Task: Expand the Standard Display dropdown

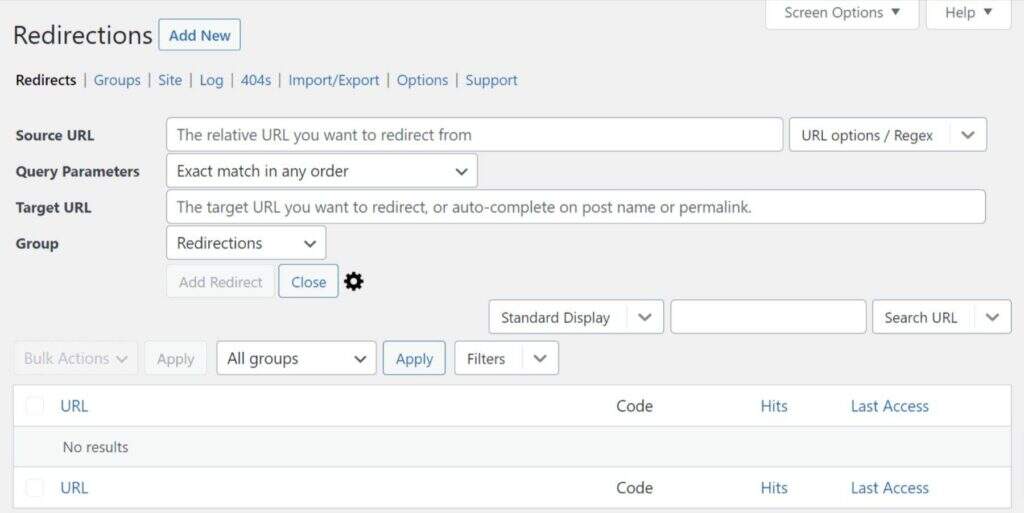Action: coord(644,318)
